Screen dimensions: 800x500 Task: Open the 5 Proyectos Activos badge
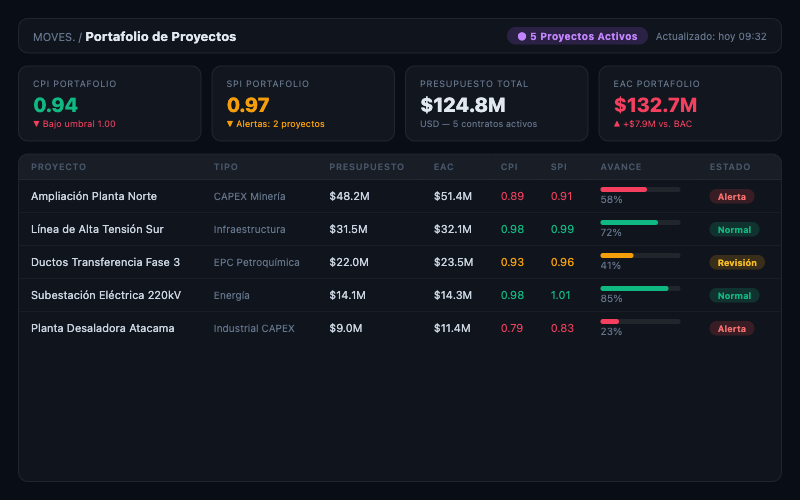[x=577, y=37]
